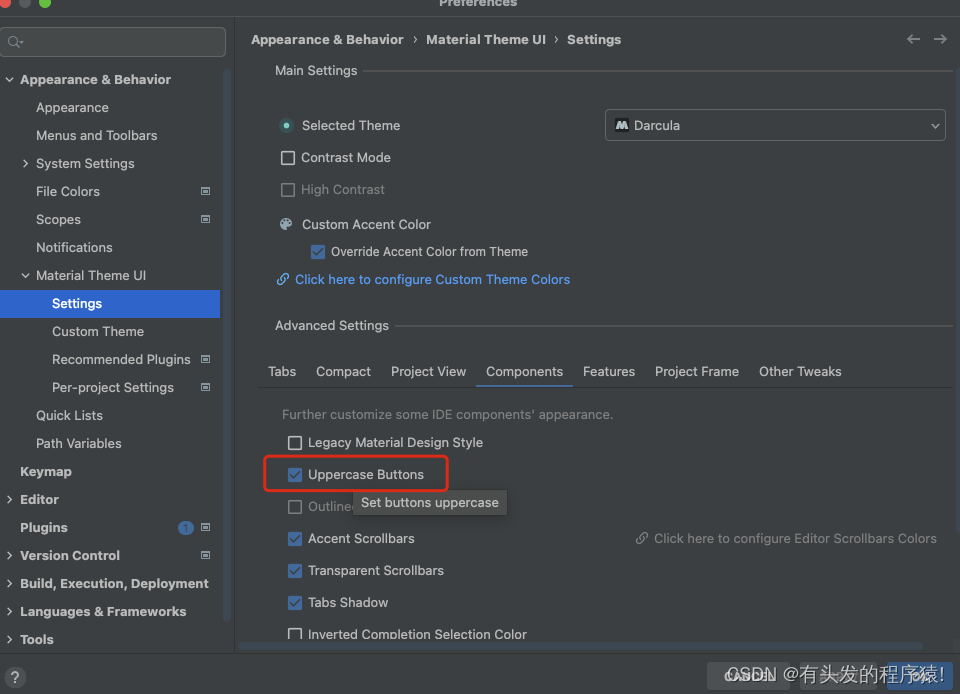Image resolution: width=960 pixels, height=694 pixels.
Task: Click the settings panel horizontal scrollbar
Action: coord(580,646)
